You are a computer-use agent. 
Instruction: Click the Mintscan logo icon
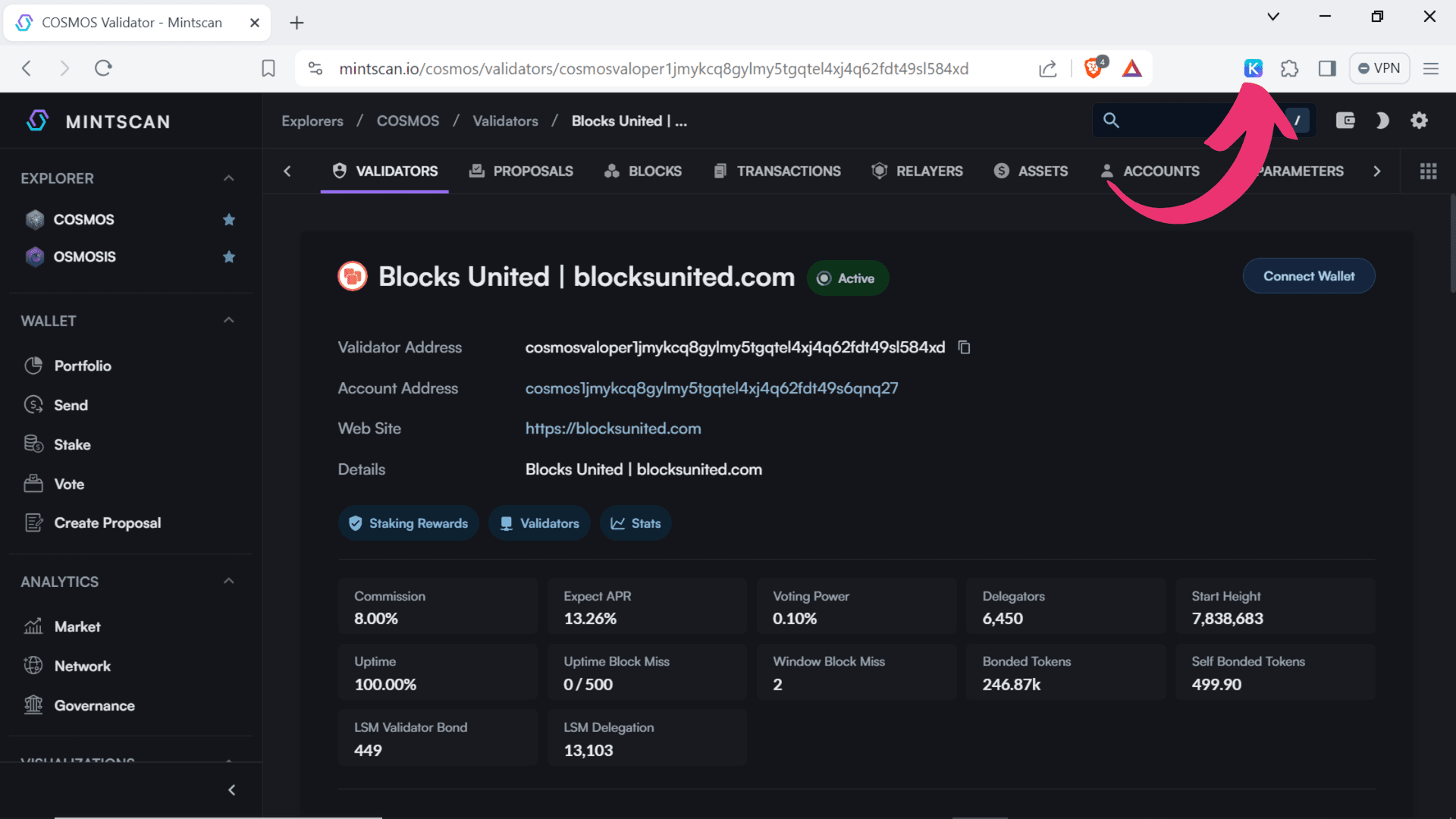click(x=37, y=121)
